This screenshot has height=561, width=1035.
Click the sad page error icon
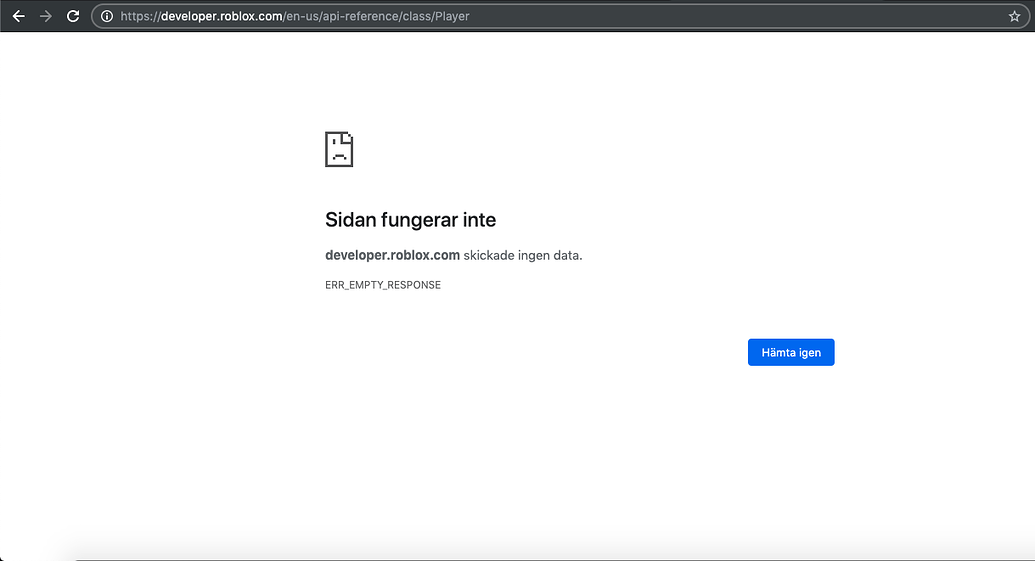coord(339,149)
